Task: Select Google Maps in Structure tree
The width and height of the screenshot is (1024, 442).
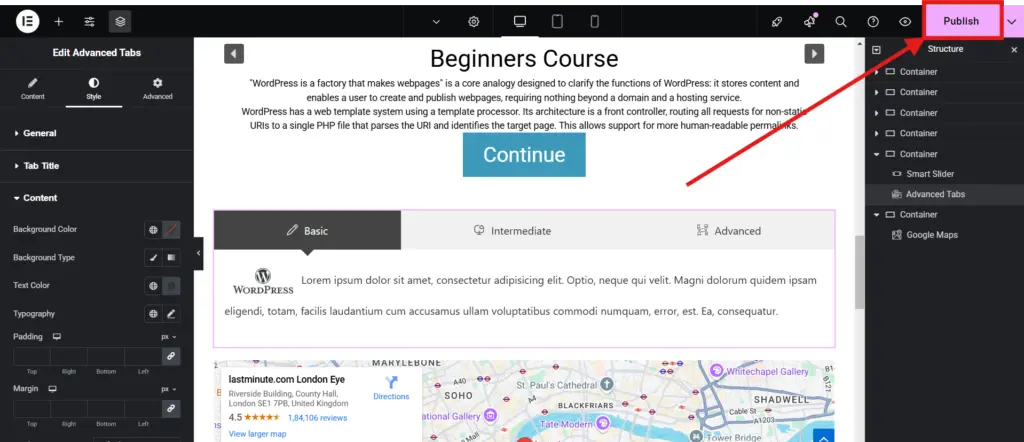Action: (931, 235)
